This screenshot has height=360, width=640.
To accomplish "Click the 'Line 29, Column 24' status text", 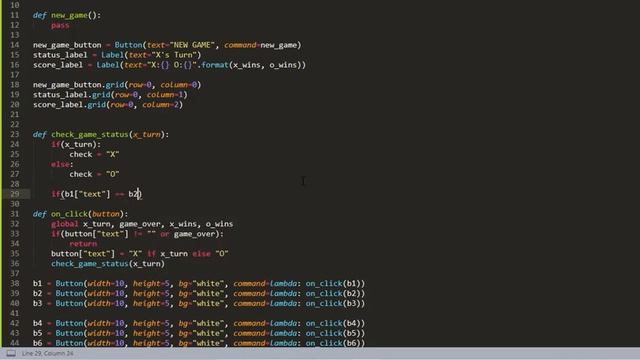I will click(48, 353).
